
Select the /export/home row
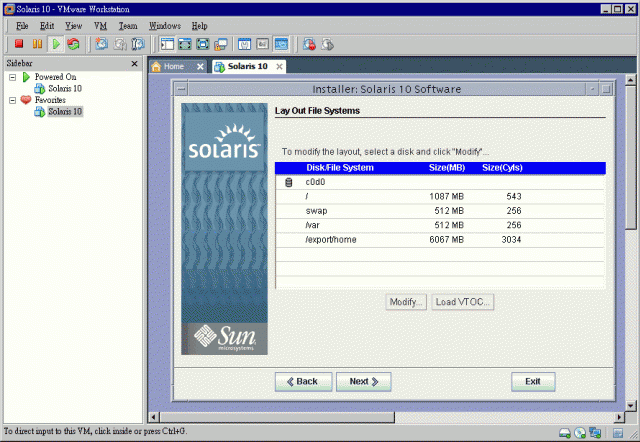(440, 240)
